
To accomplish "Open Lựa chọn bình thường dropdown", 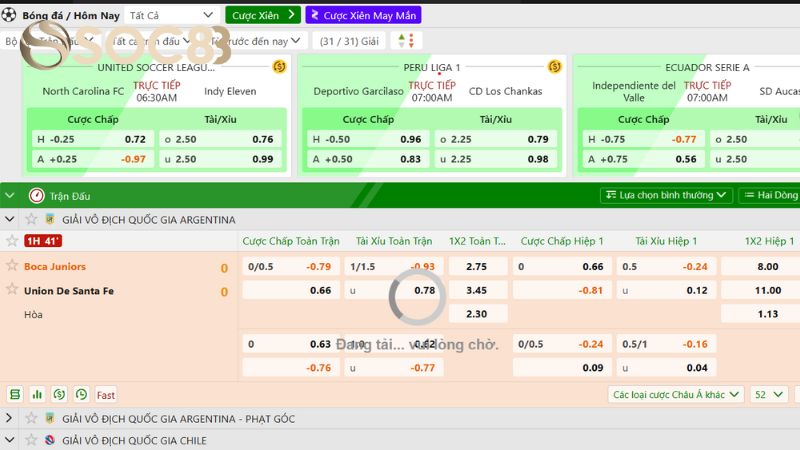I will [666, 195].
